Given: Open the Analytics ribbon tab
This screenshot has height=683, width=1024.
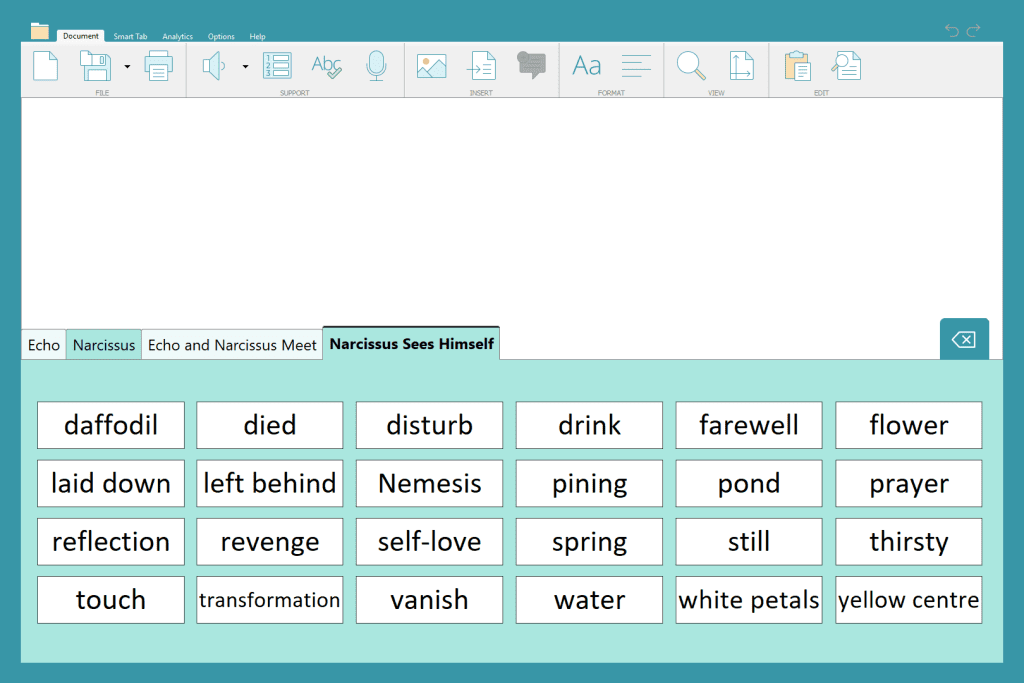Looking at the screenshot, I should click(x=178, y=37).
